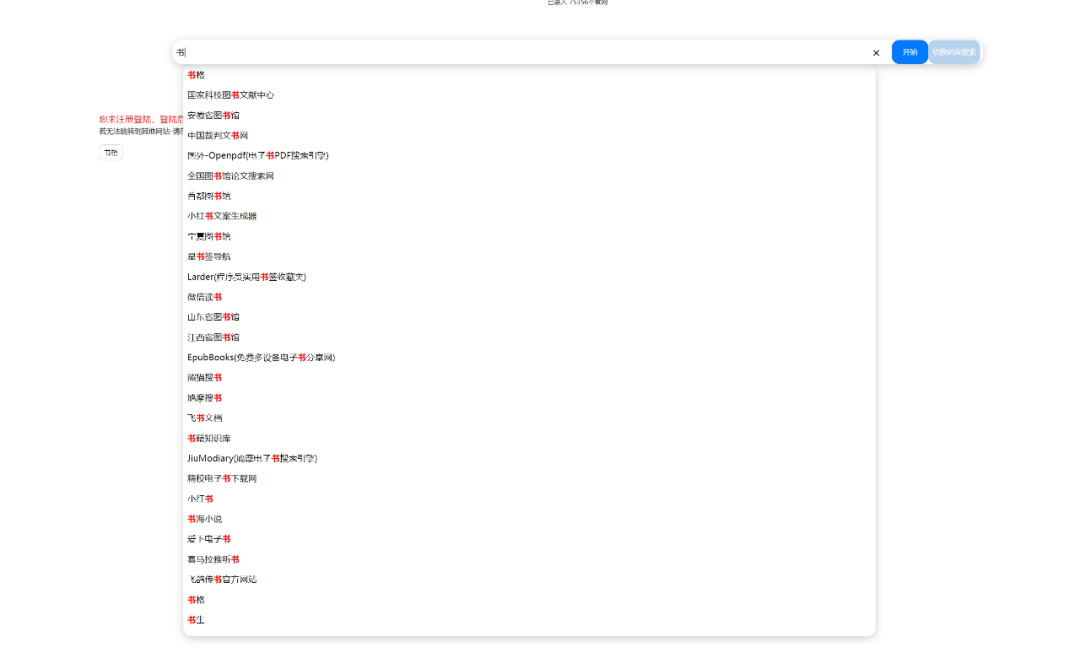Viewport: 1080px width, 653px height.
Task: Choose 飞鸽传书官方网站 suggestion
Action: (529, 579)
